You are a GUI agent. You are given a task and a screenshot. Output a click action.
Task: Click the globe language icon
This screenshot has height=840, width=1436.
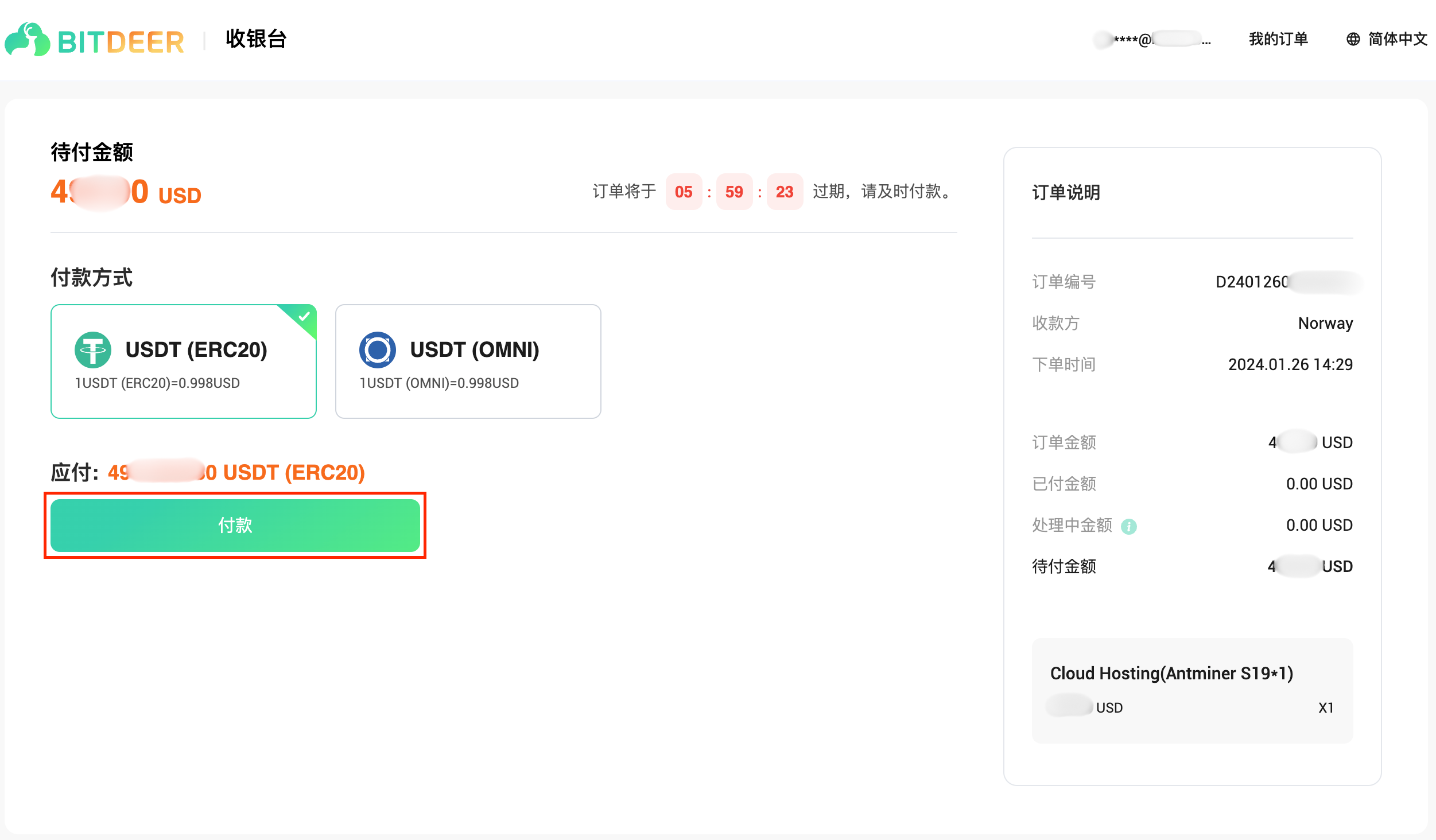coord(1353,39)
